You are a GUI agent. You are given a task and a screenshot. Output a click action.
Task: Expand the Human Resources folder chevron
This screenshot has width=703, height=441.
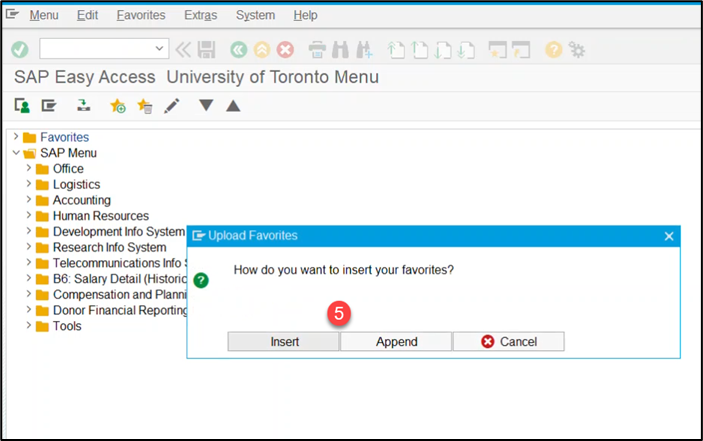tap(29, 215)
